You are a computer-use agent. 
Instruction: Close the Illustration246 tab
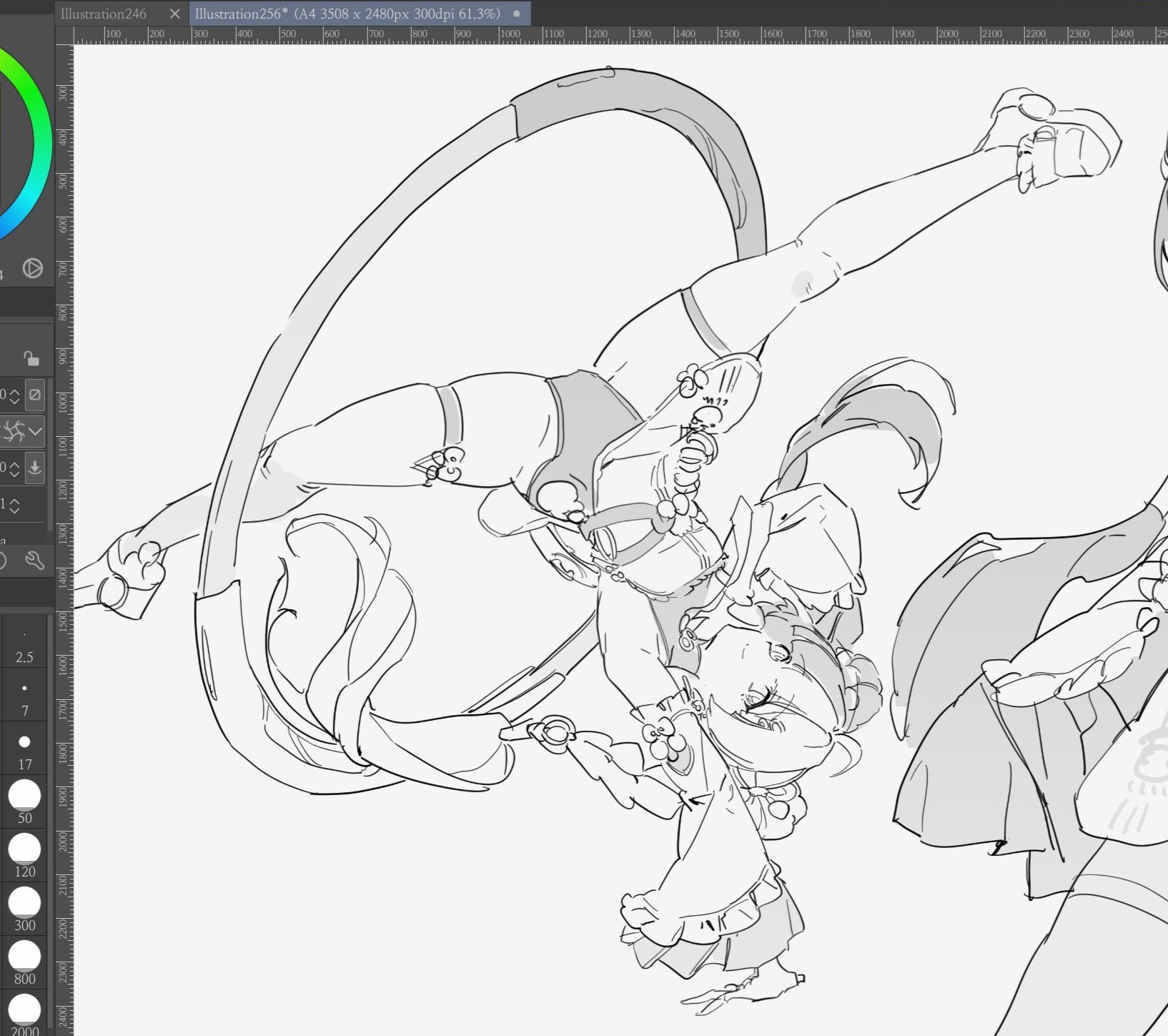coord(174,14)
